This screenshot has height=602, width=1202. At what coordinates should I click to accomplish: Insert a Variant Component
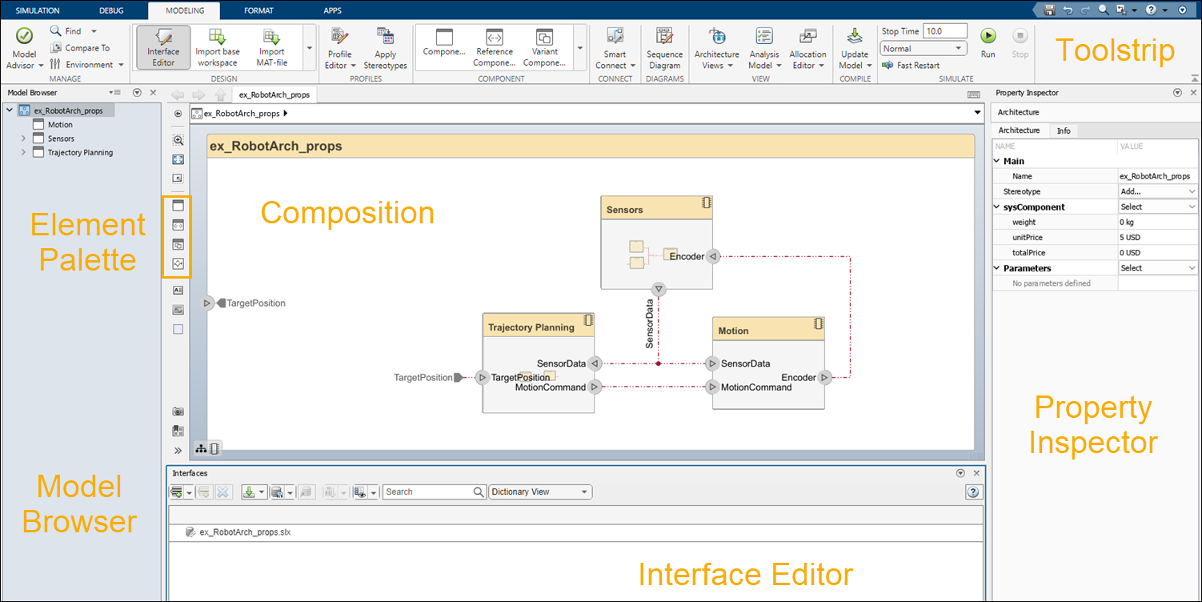coord(544,46)
